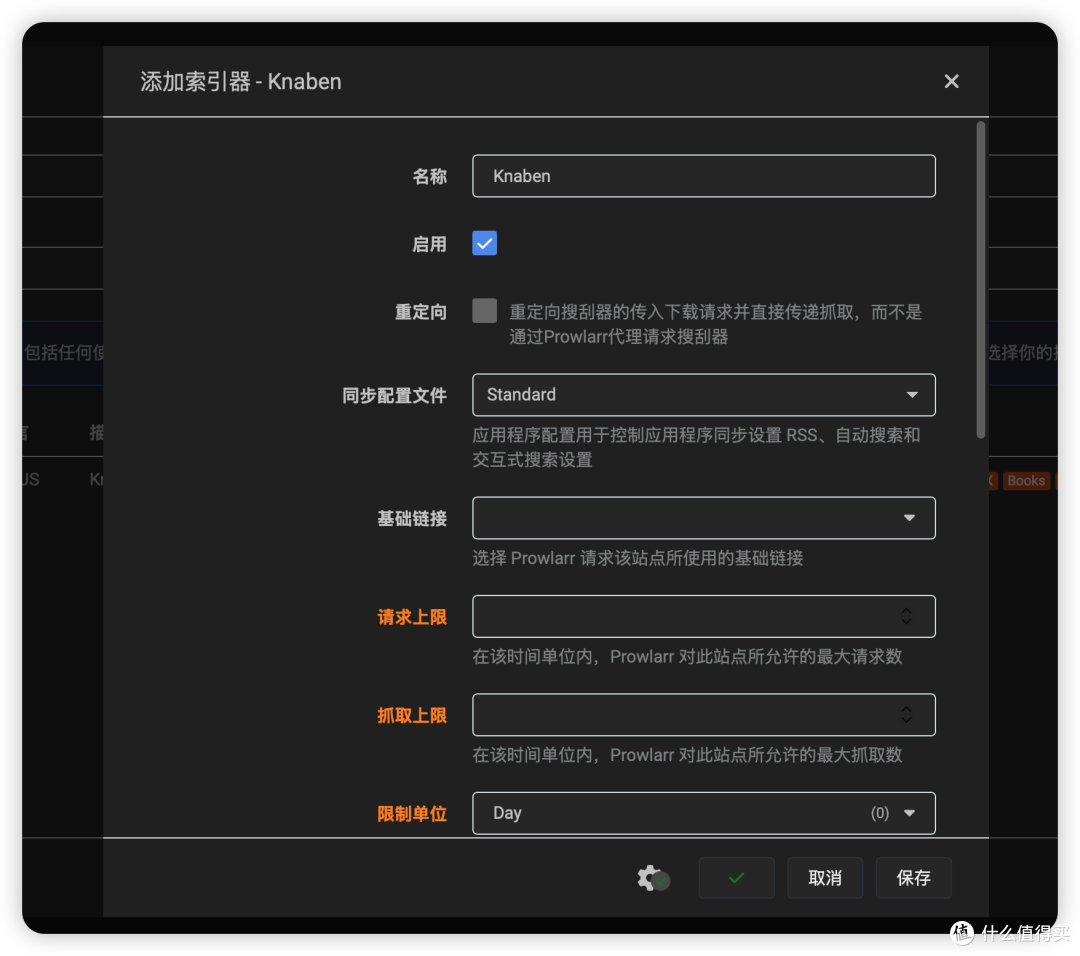Image resolution: width=1080 pixels, height=956 pixels.
Task: Click the 请求上限 stepper arrows
Action: coord(906,616)
